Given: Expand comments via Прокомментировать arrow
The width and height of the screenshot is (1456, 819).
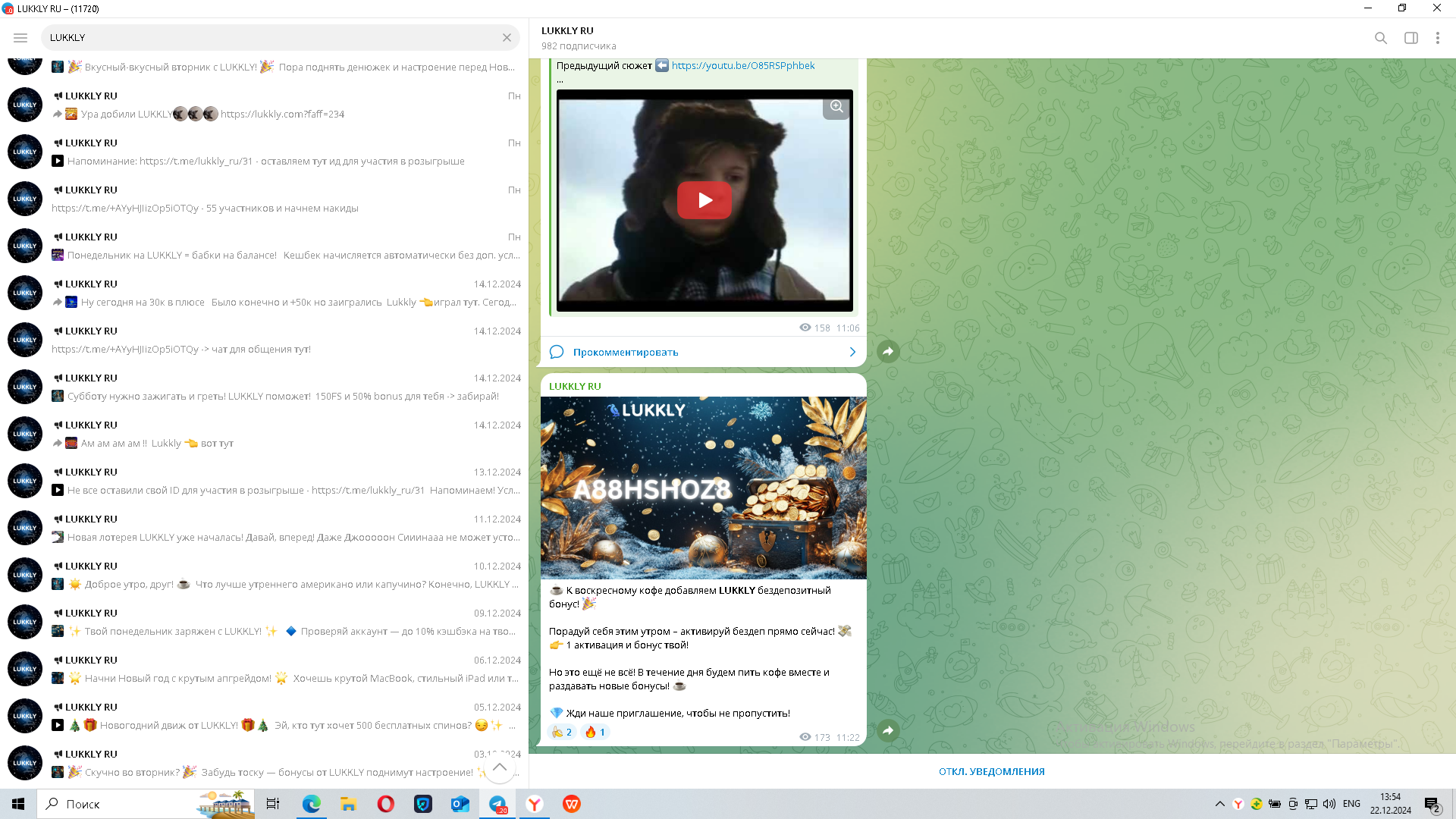Looking at the screenshot, I should pyautogui.click(x=852, y=352).
